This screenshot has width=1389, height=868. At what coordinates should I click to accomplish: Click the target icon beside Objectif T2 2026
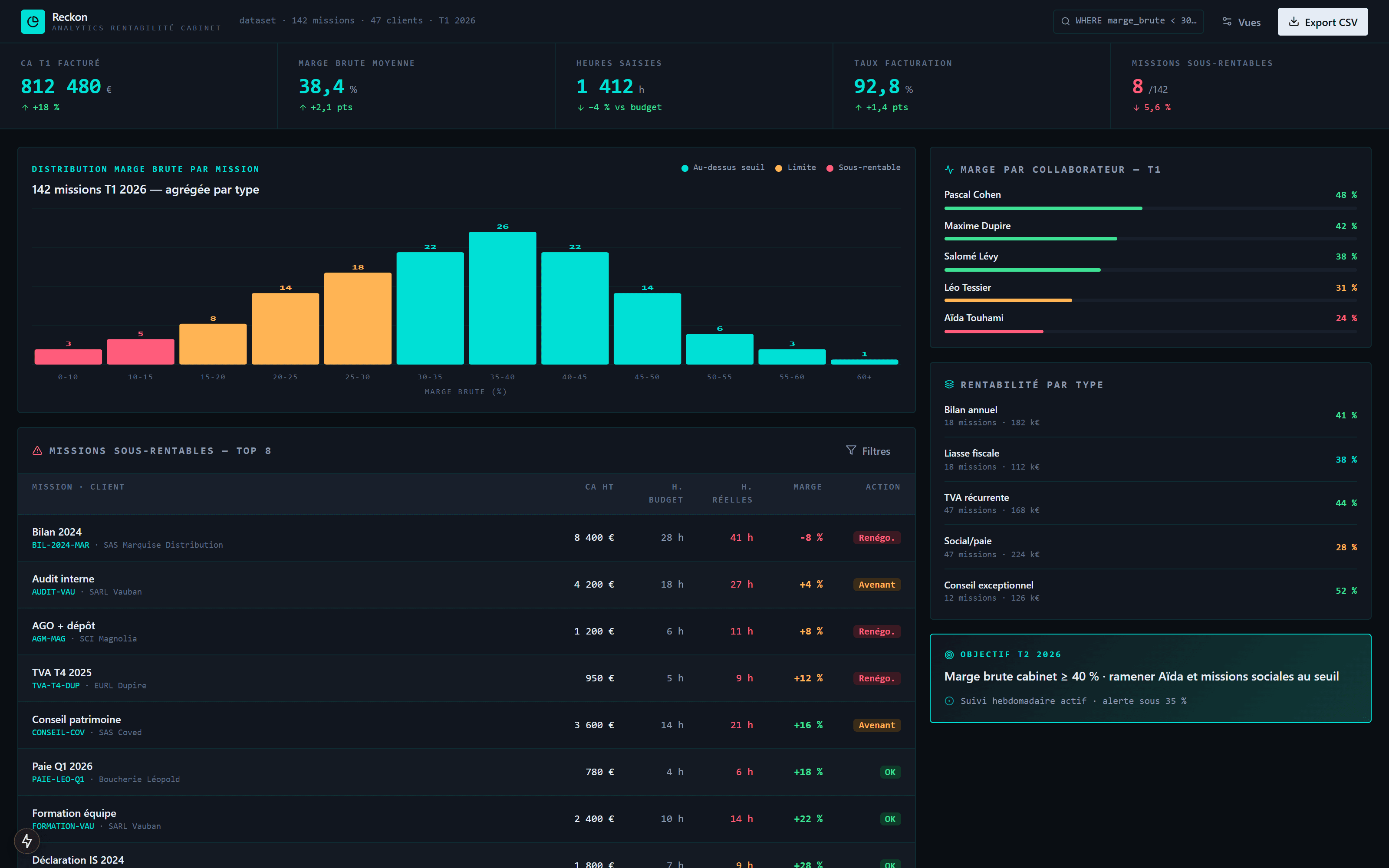(x=949, y=654)
